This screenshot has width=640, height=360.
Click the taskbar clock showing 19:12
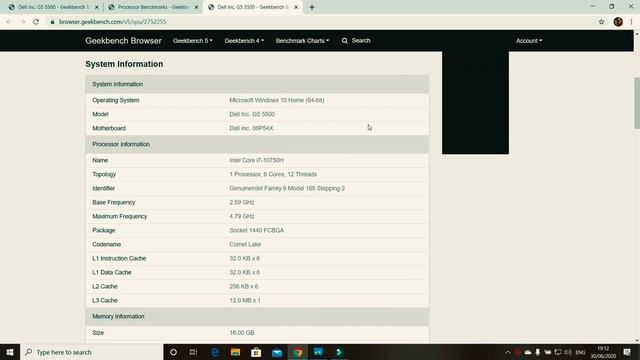[x=603, y=352]
